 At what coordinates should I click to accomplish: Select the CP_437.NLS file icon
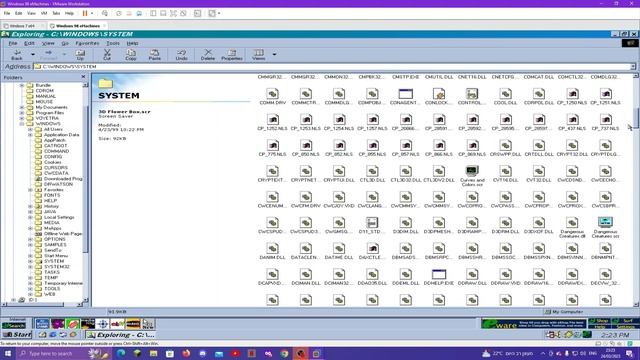(x=572, y=120)
